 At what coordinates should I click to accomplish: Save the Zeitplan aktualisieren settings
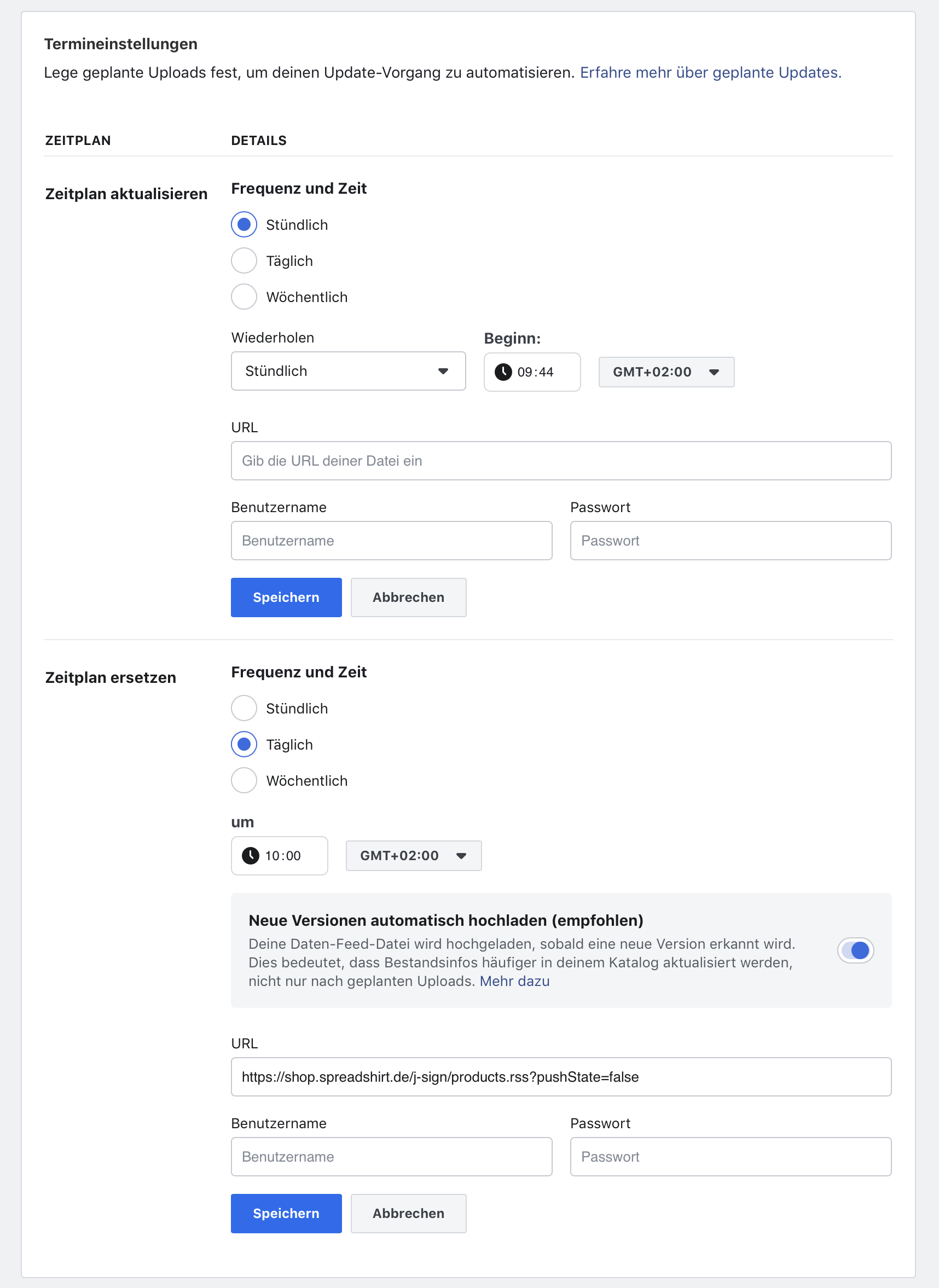pyautogui.click(x=286, y=597)
